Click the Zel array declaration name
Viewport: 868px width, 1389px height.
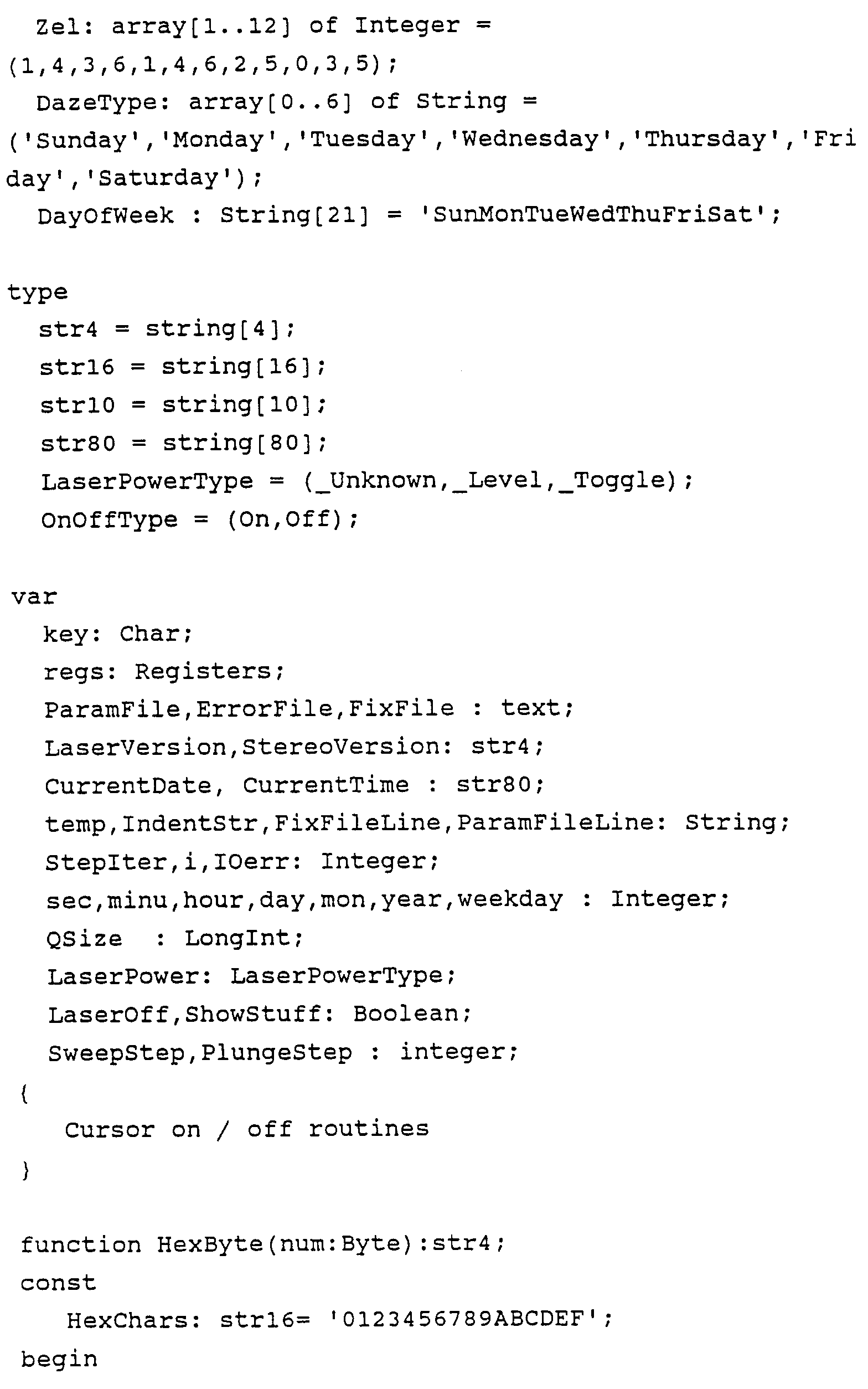pos(58,27)
